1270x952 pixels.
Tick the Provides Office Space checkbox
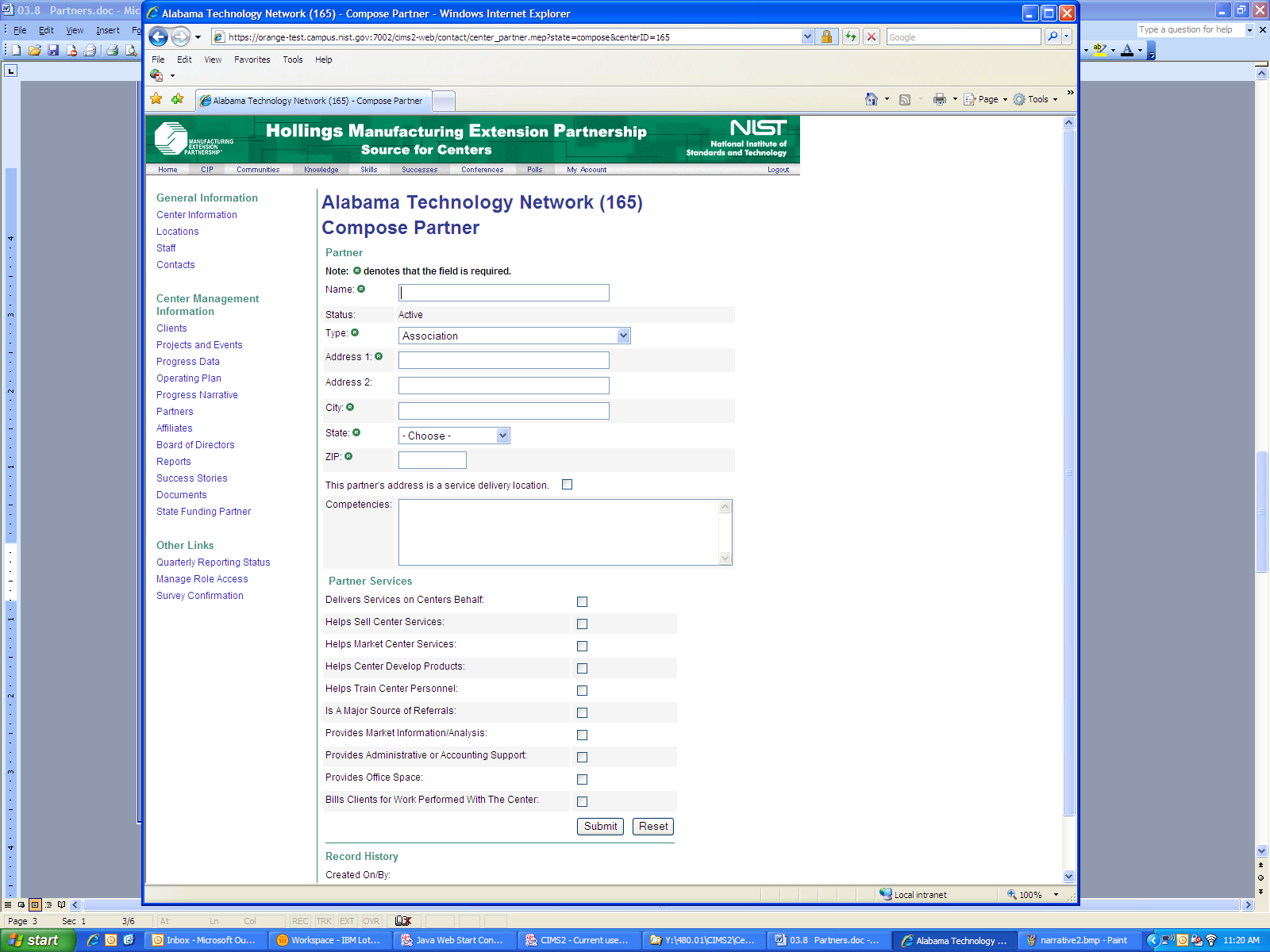coord(582,780)
